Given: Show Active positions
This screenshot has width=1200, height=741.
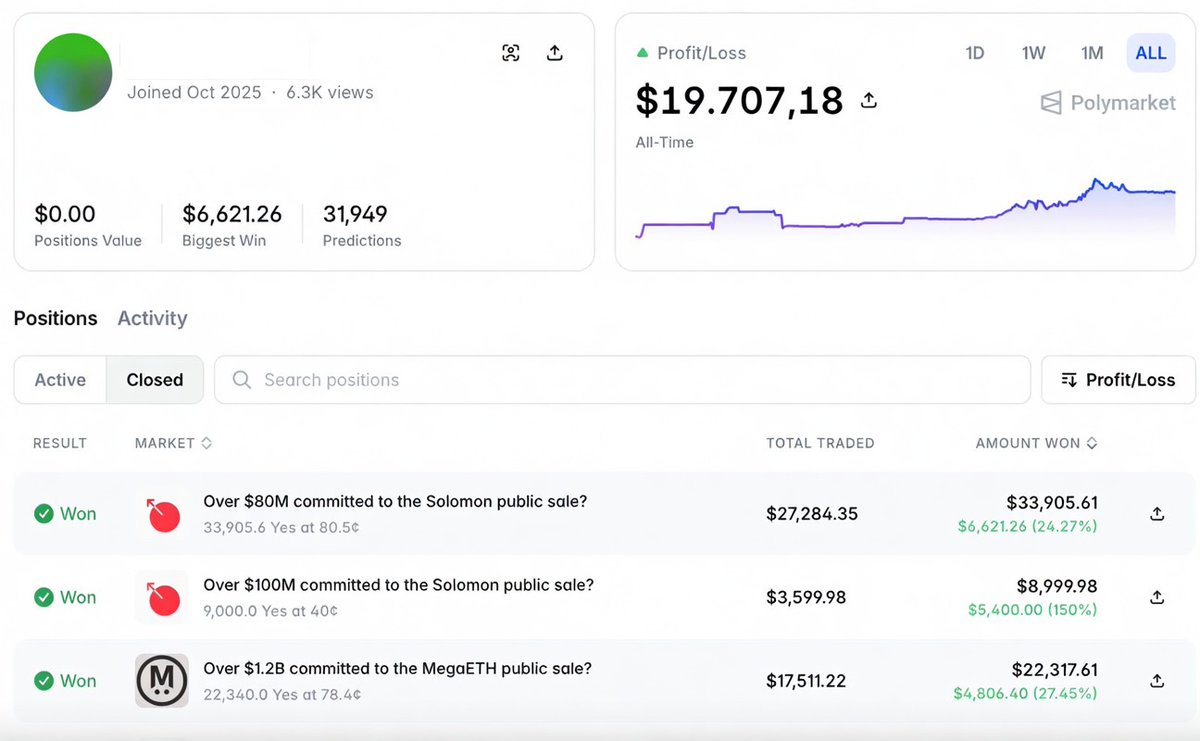Looking at the screenshot, I should click(60, 380).
